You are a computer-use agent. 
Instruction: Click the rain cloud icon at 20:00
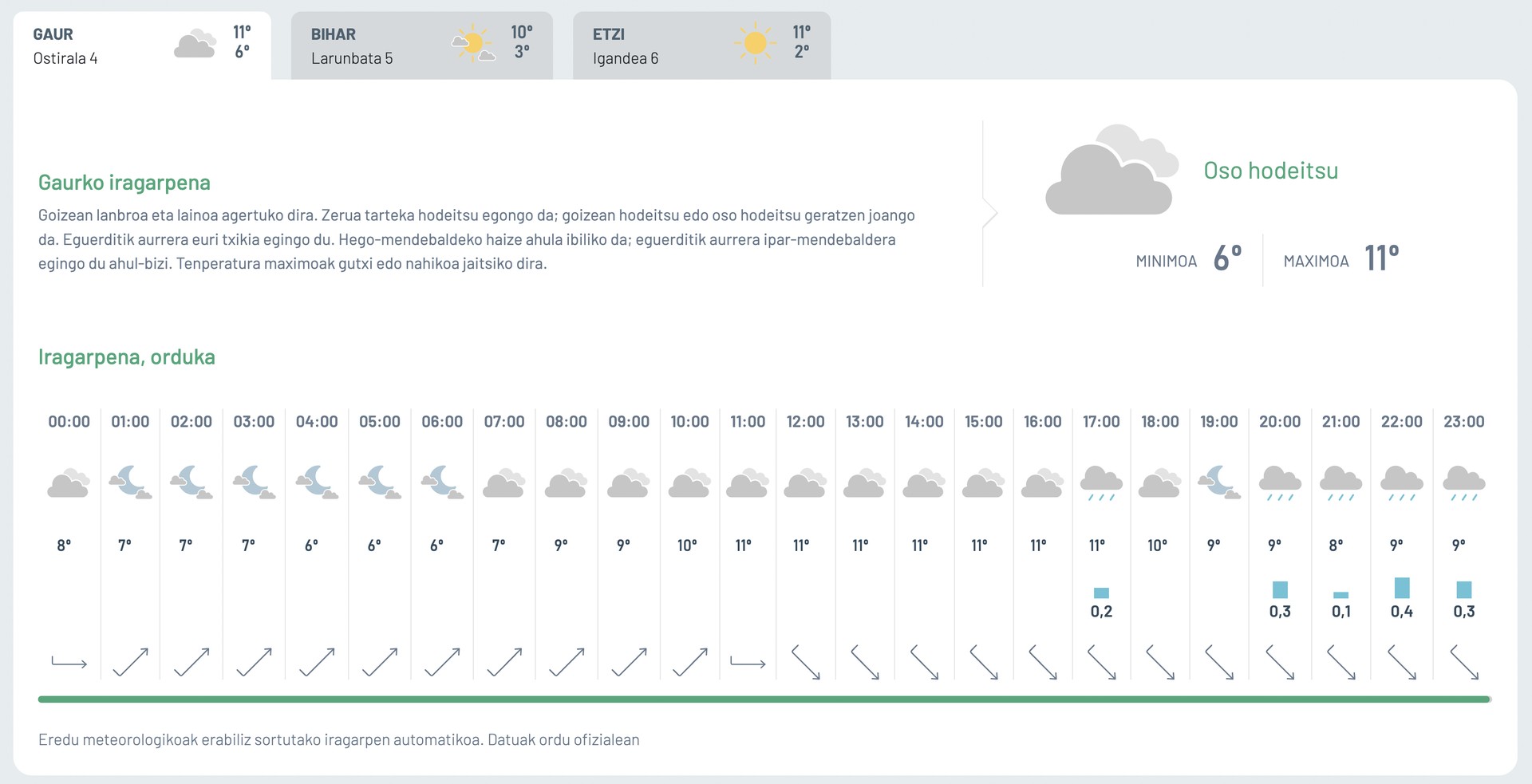(1280, 483)
